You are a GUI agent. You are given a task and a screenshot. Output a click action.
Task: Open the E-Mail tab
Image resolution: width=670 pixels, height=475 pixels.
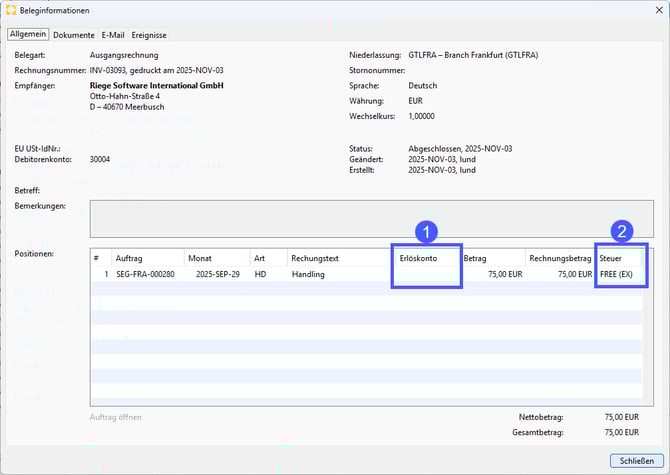tap(115, 35)
